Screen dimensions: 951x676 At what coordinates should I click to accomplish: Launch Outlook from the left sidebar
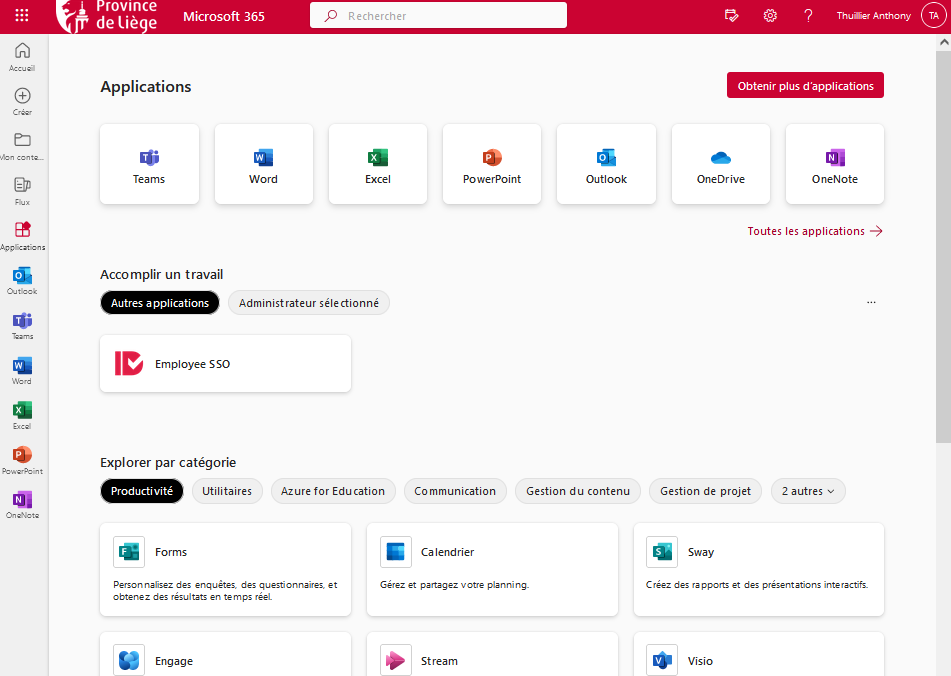pyautogui.click(x=22, y=281)
